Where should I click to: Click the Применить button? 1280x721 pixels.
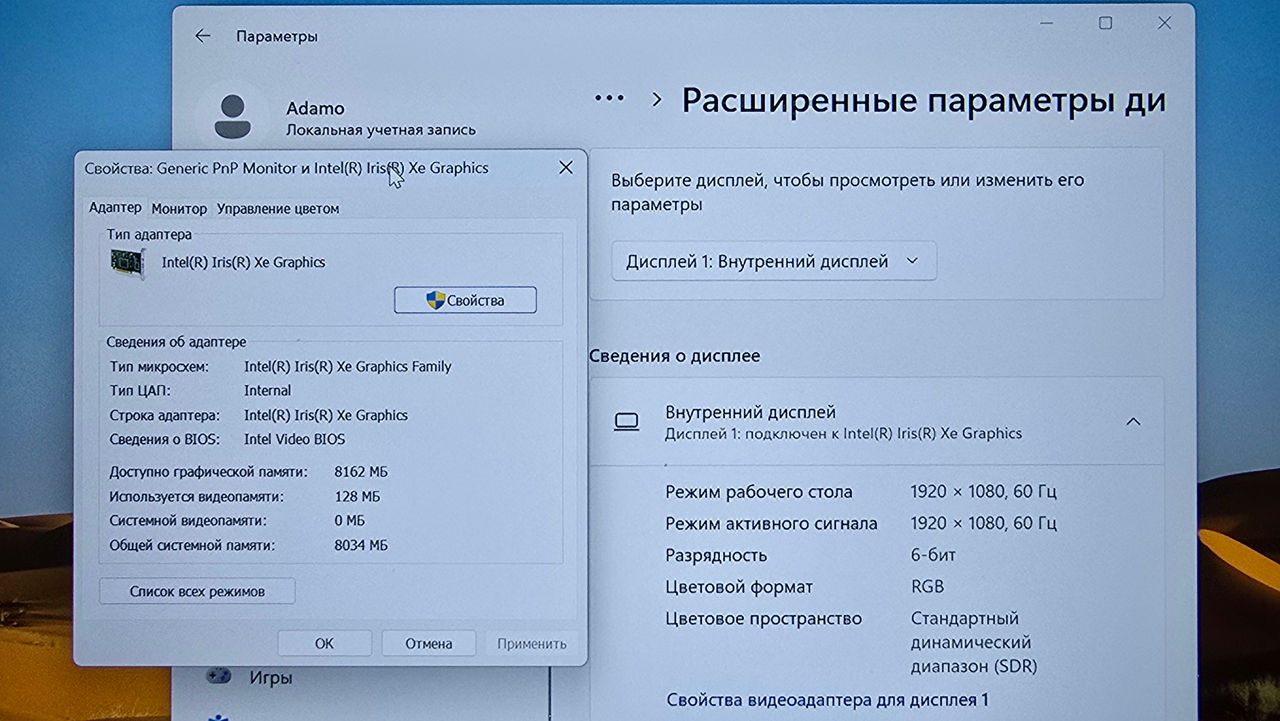click(532, 643)
